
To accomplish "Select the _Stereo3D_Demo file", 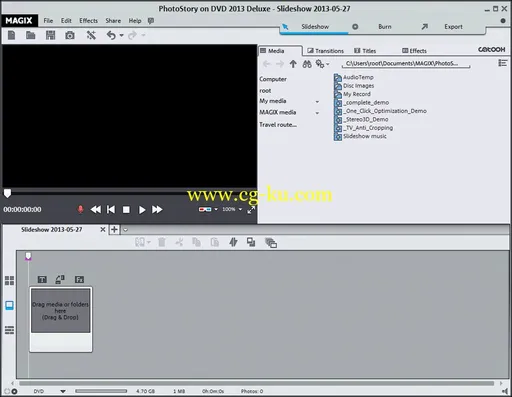I will point(361,119).
